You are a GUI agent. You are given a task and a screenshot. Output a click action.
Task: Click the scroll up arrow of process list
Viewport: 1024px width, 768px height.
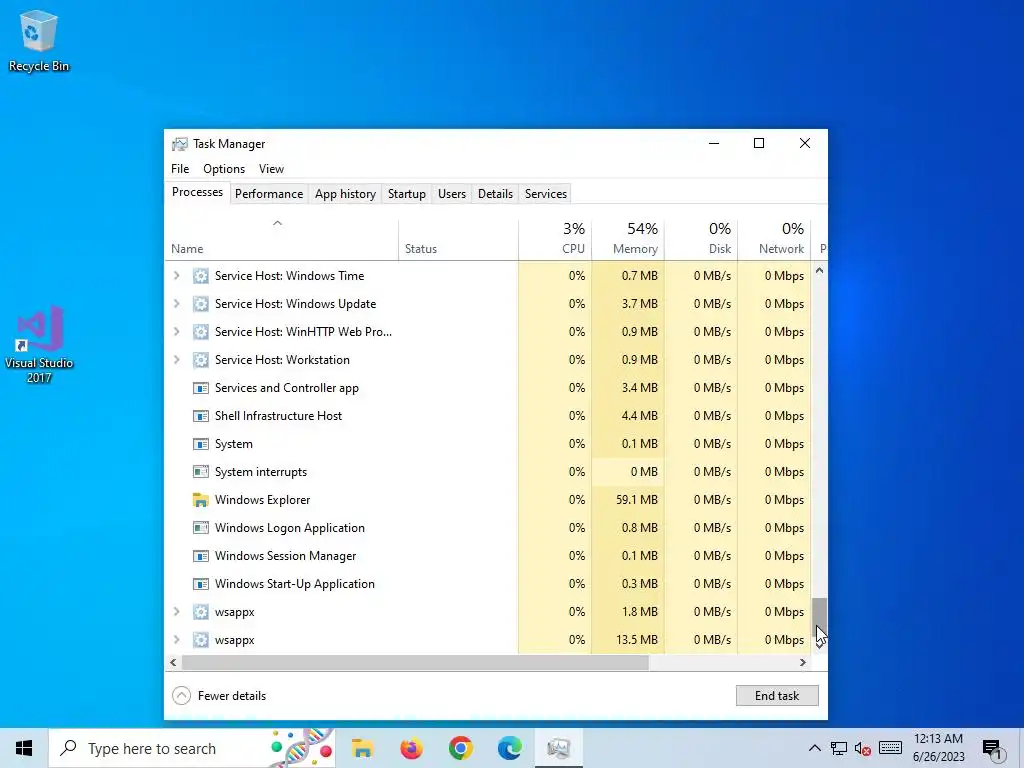tap(819, 270)
